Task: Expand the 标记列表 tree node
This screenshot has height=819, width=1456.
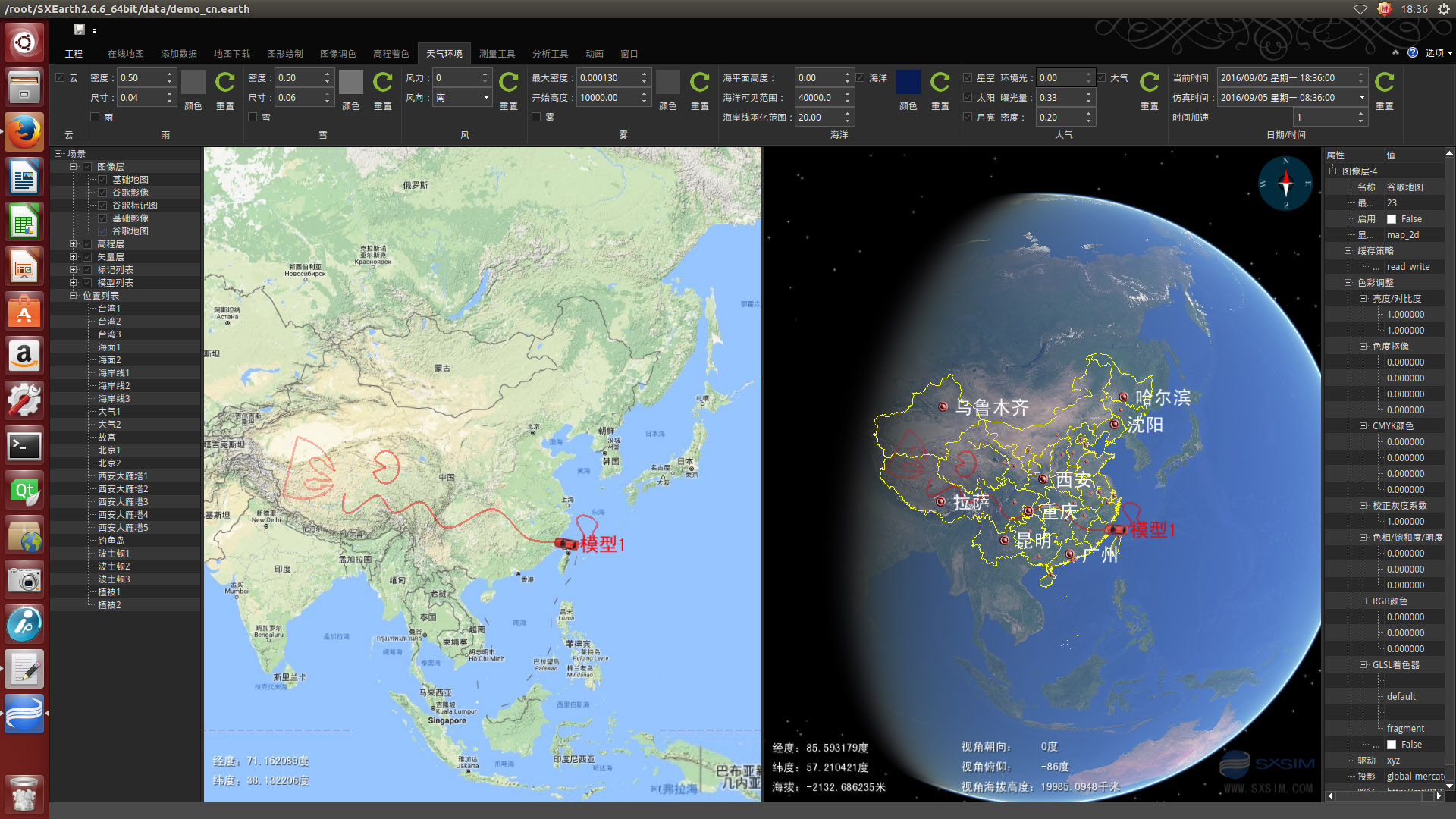Action: [x=74, y=270]
